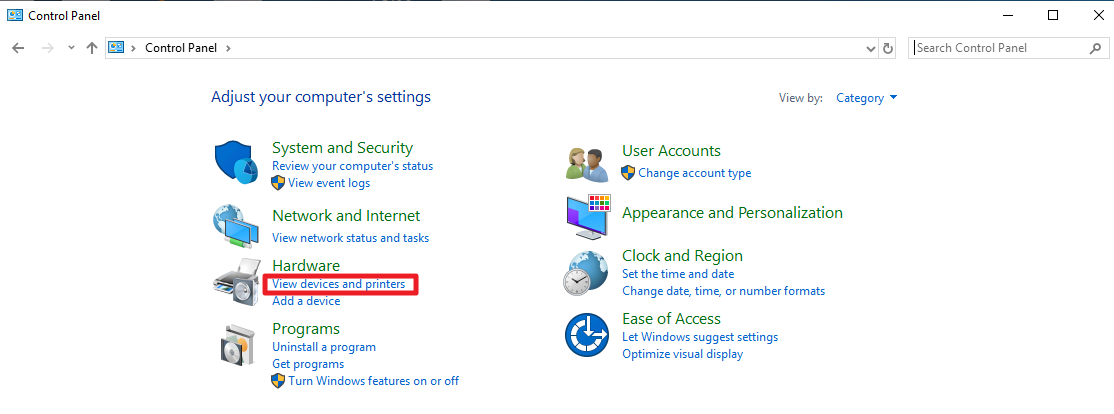Open recent locations dropdown arrow

[70, 48]
